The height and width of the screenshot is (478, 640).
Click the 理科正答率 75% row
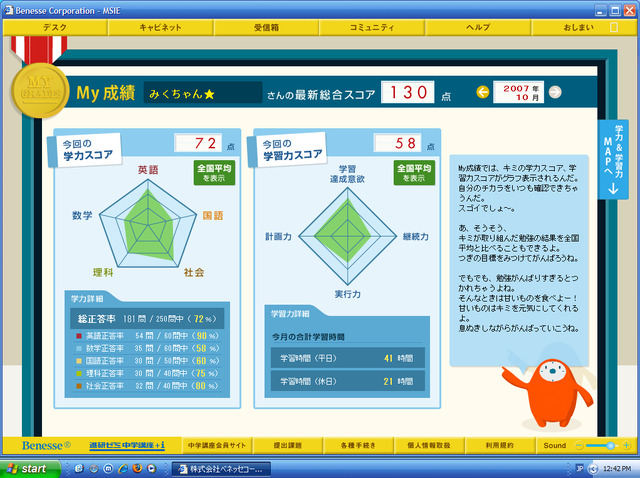(148, 373)
